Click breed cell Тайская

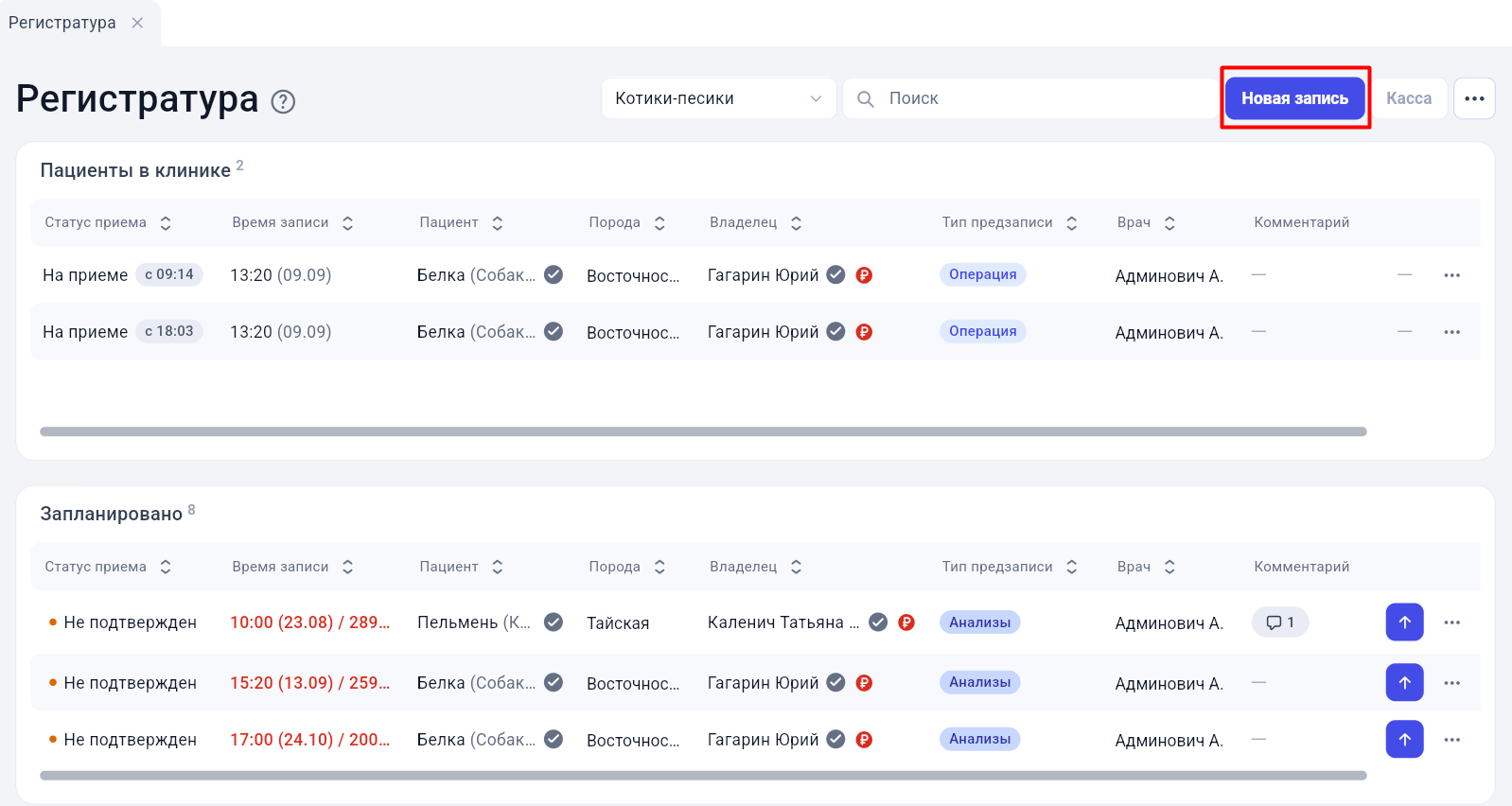(618, 623)
